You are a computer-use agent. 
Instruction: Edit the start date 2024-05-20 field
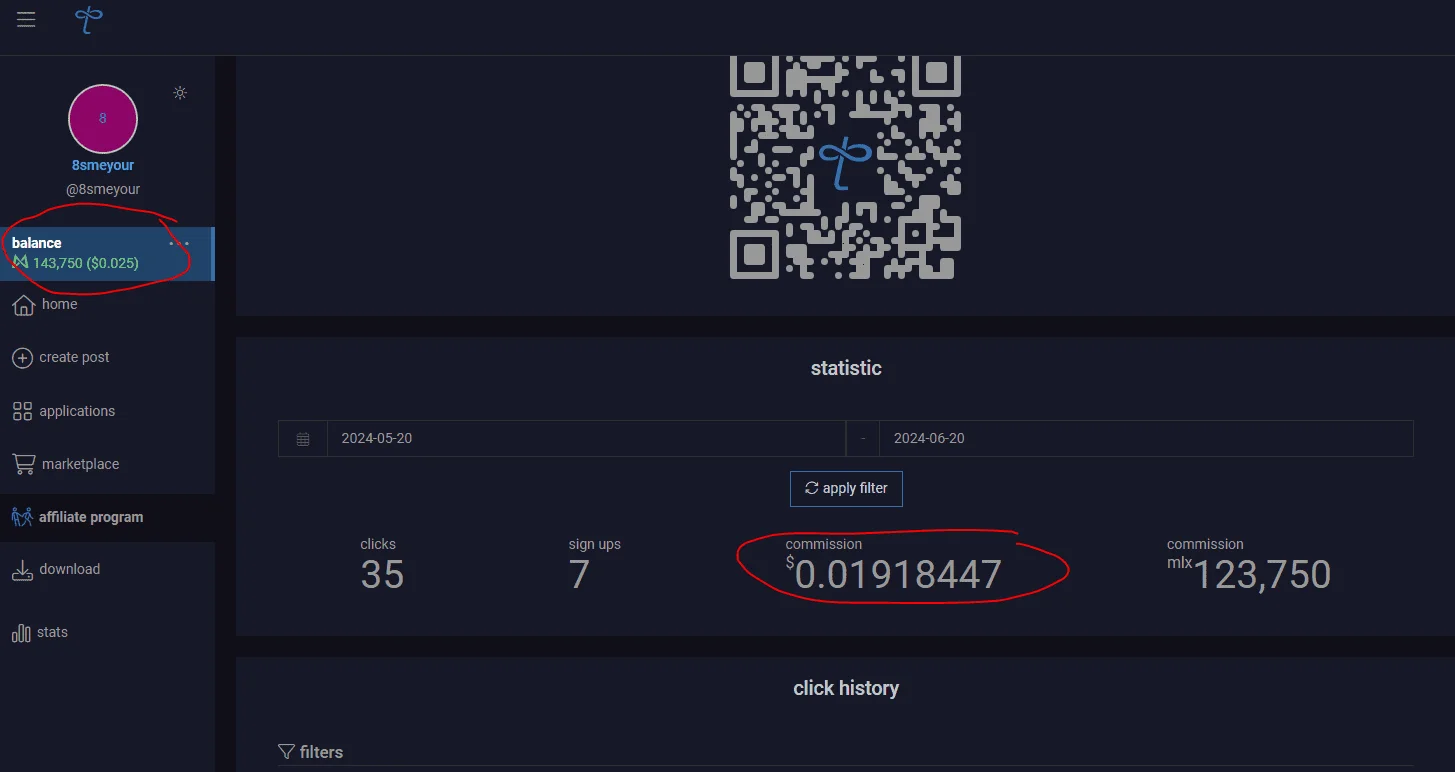586,438
